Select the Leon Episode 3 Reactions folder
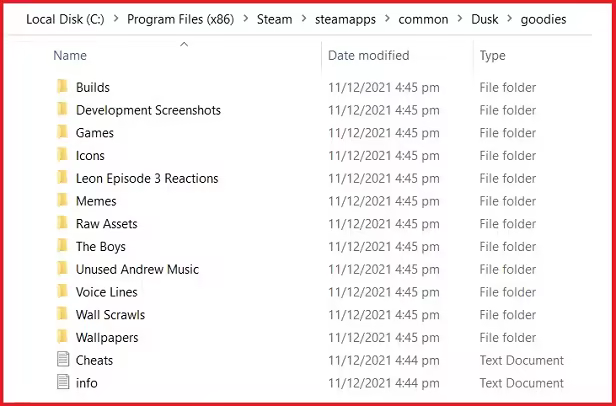The image size is (616, 406). [146, 178]
